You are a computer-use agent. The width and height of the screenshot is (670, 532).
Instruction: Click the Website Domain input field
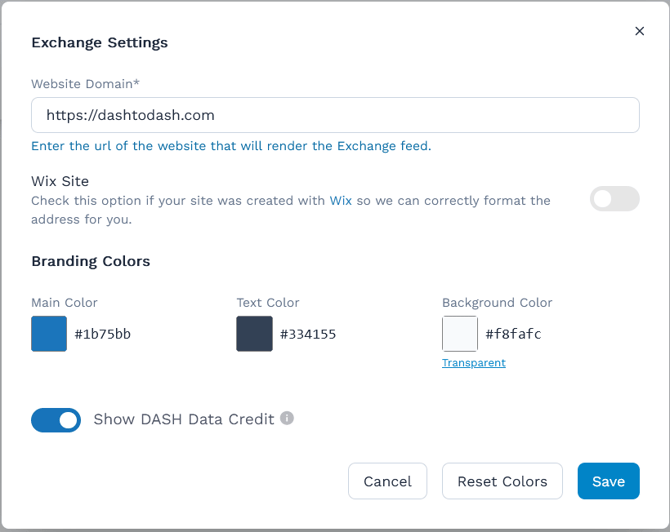pos(335,115)
